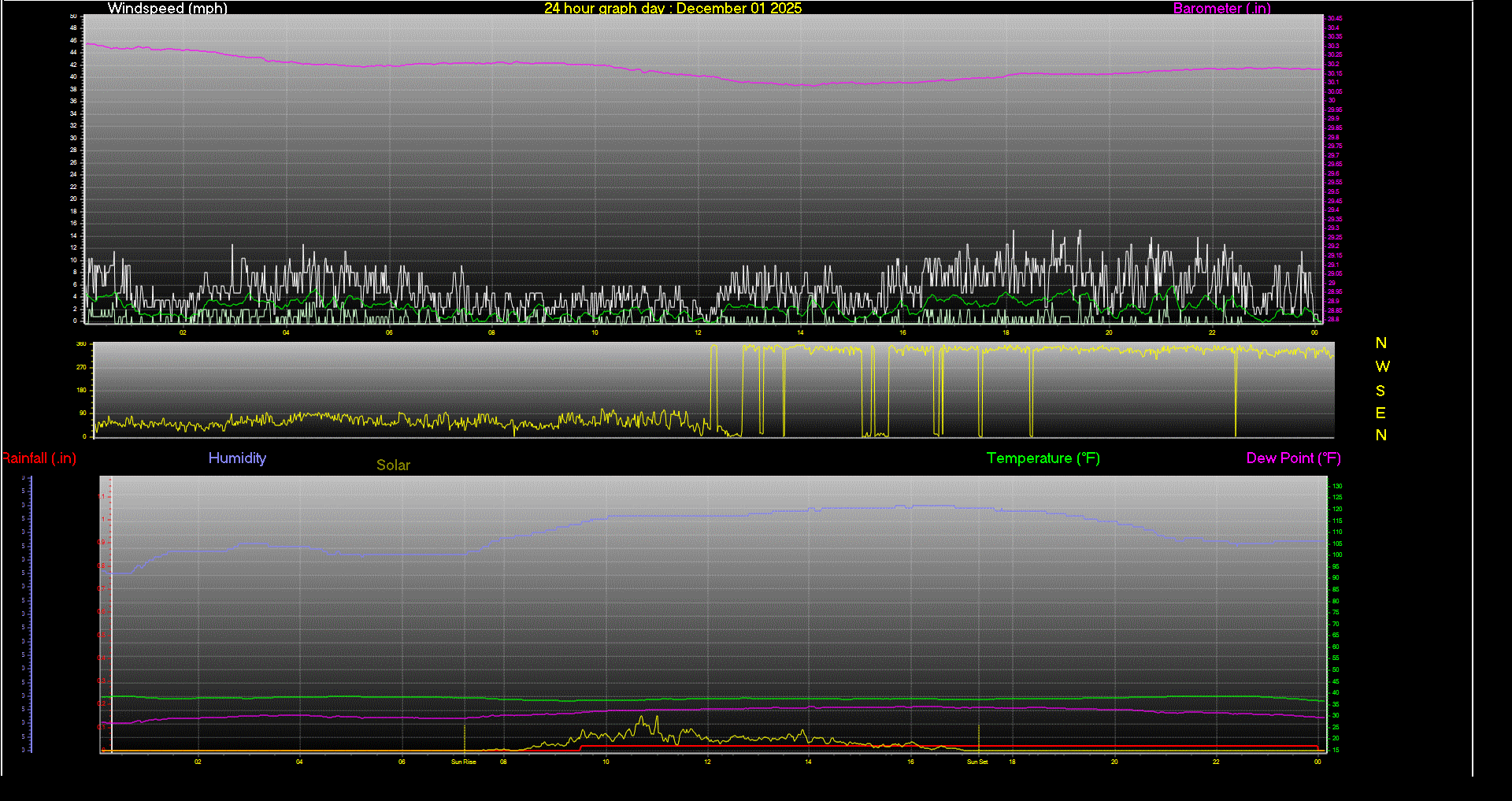Click the Dew Point (°F) legend label

tap(1293, 458)
